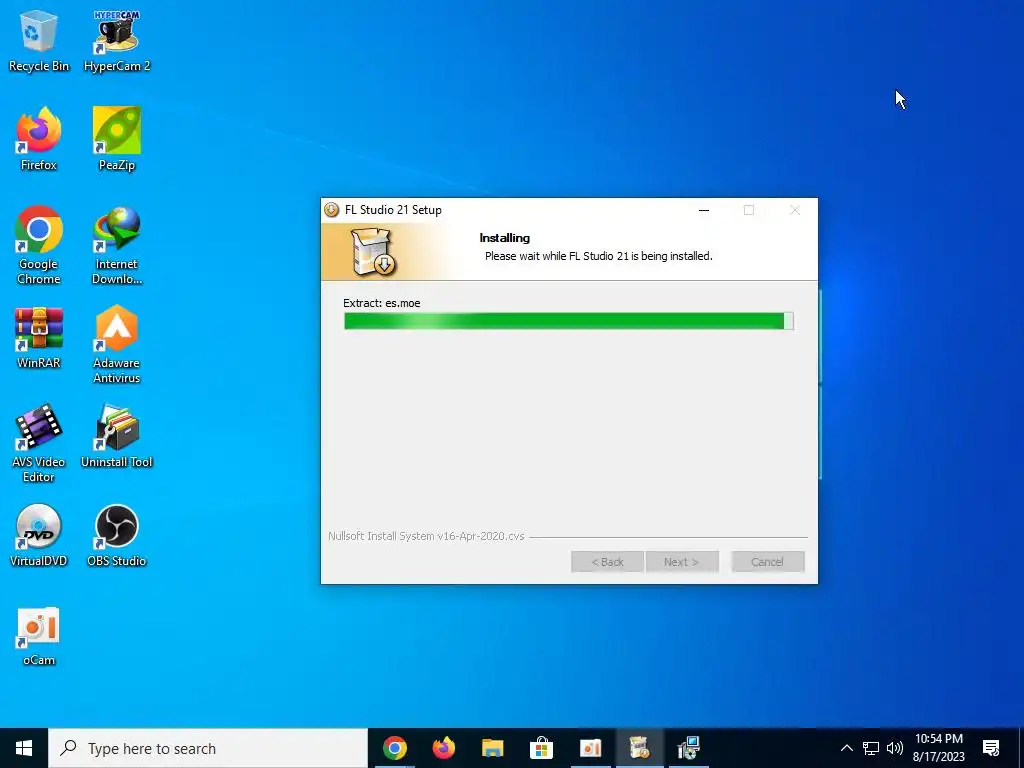The width and height of the screenshot is (1024, 768).
Task: Click the taskbar search box
Action: tap(208, 748)
